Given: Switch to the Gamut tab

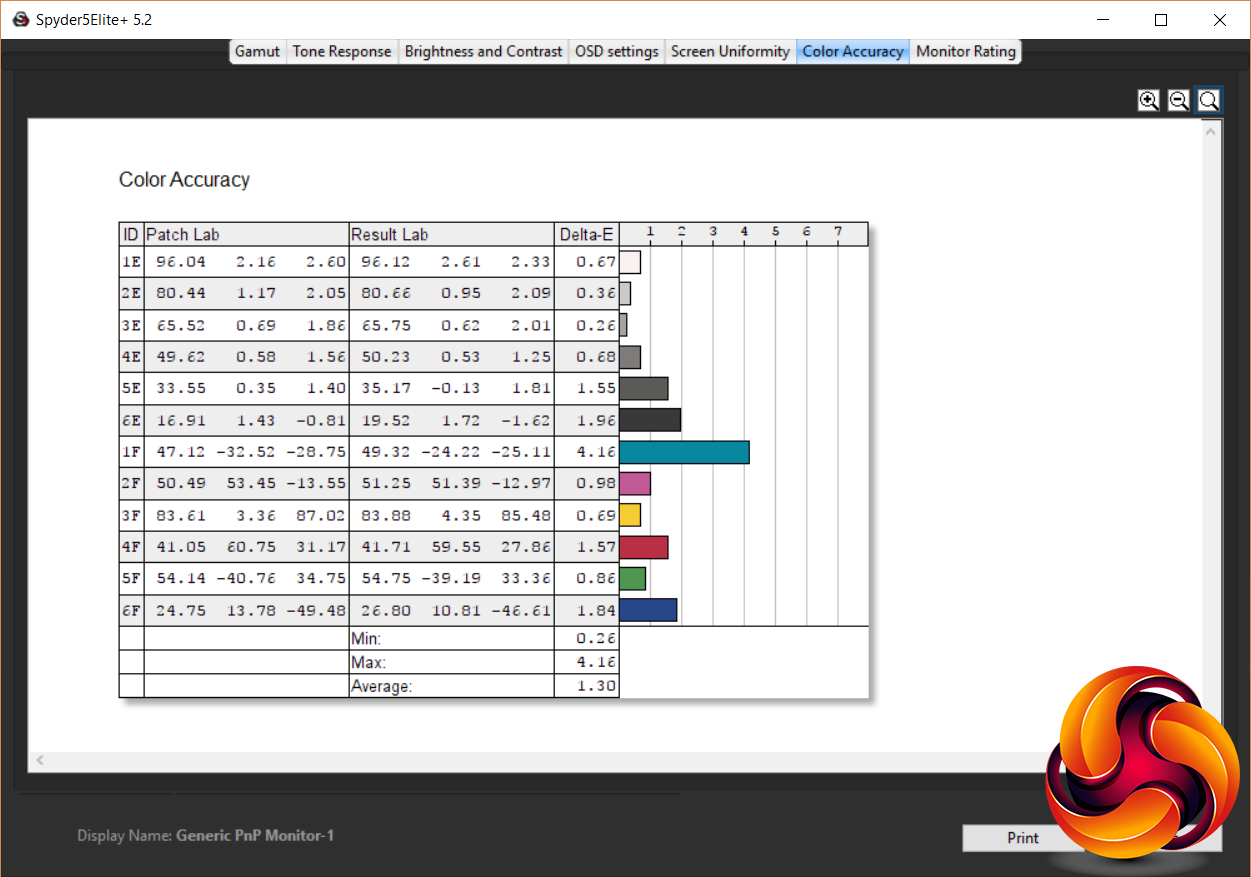Looking at the screenshot, I should pyautogui.click(x=257, y=51).
